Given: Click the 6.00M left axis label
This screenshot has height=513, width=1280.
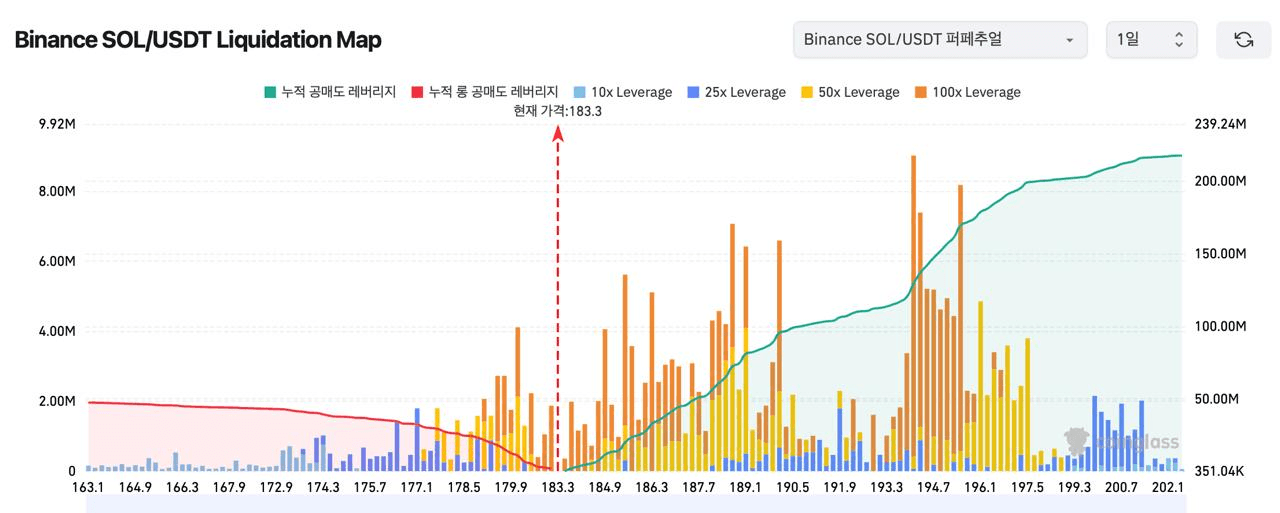Looking at the screenshot, I should point(57,262).
